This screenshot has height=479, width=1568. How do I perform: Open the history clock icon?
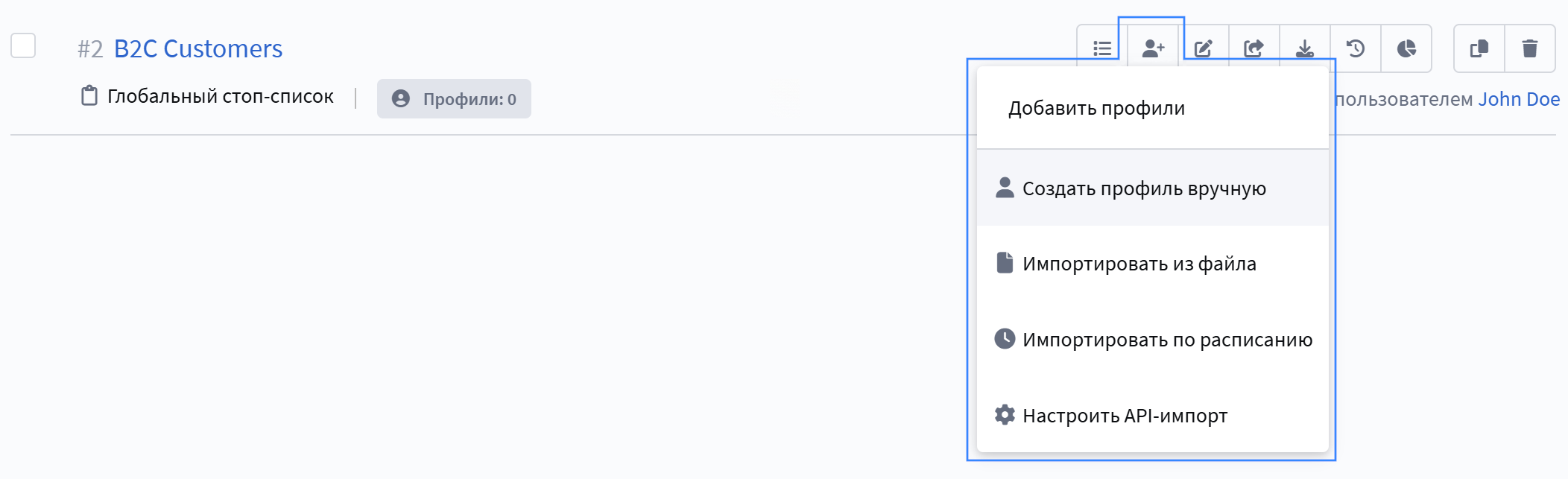pyautogui.click(x=1356, y=49)
